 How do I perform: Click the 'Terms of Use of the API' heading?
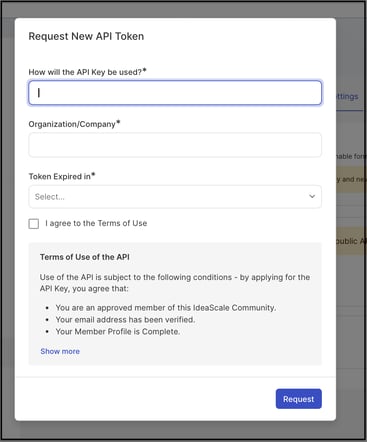click(85, 257)
